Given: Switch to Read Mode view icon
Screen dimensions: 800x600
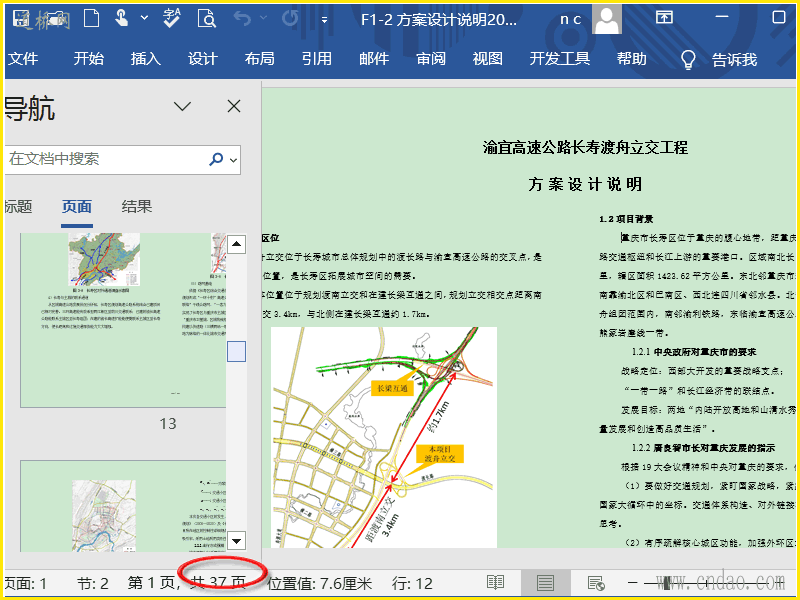Looking at the screenshot, I should pos(495,583).
